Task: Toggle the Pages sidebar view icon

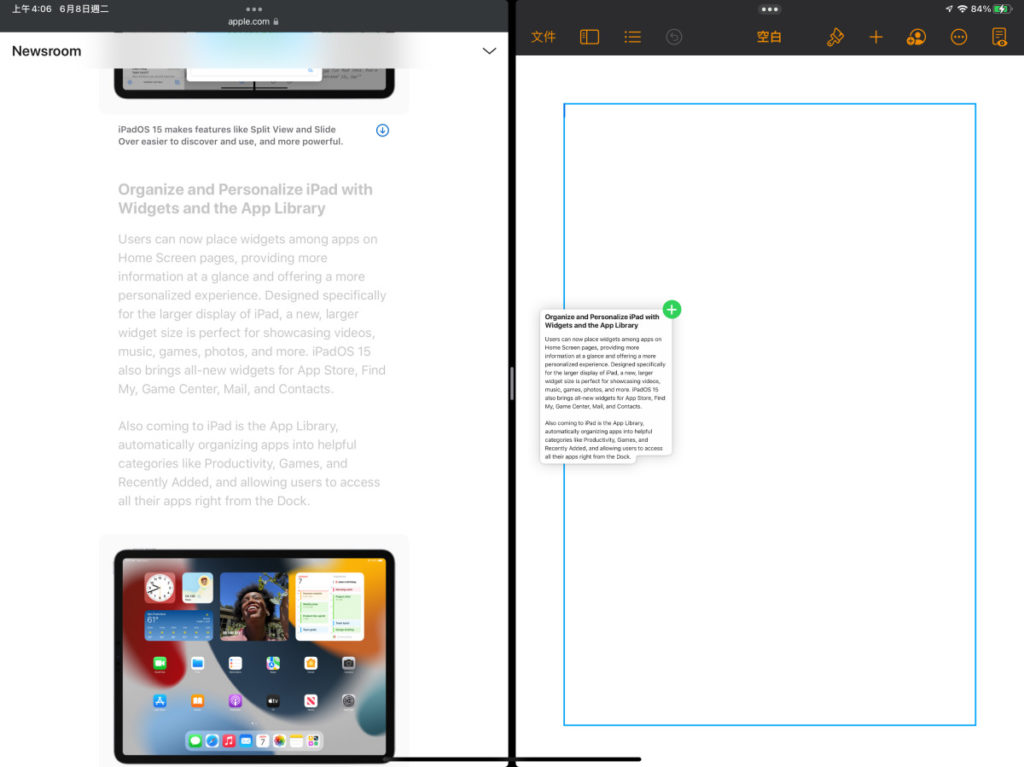Action: (589, 37)
